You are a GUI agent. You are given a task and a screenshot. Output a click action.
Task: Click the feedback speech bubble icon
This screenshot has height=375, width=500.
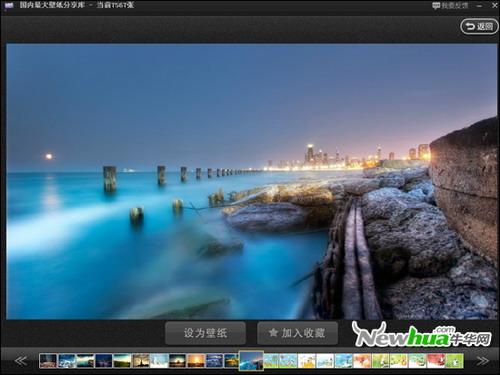(x=436, y=6)
